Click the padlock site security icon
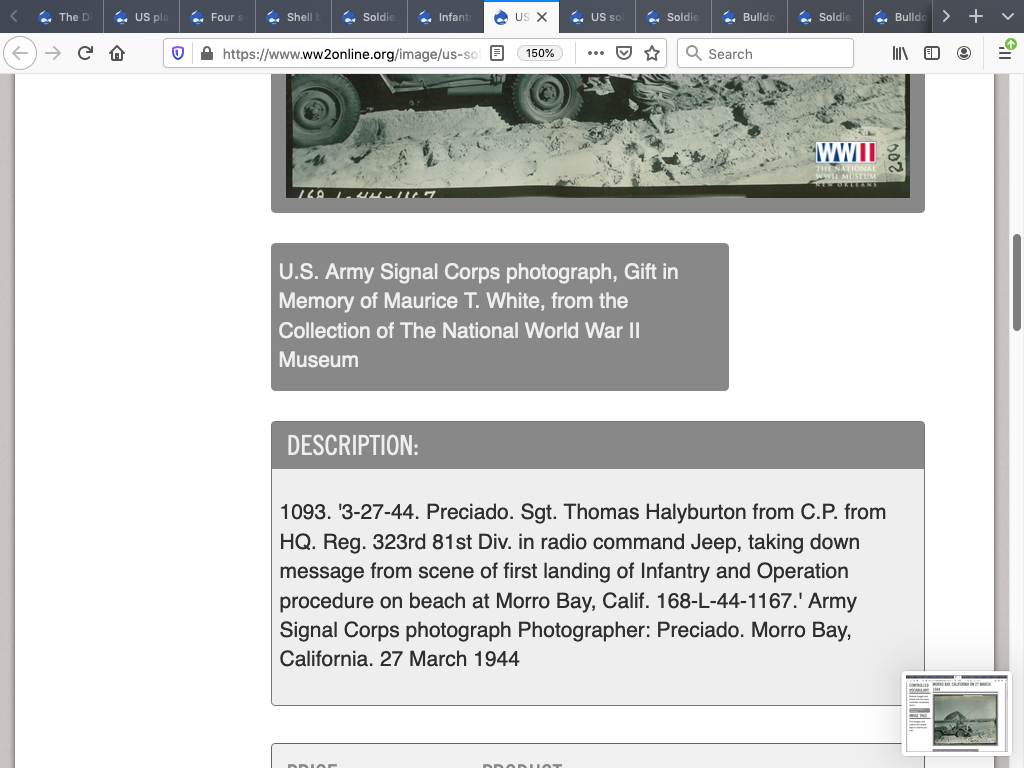 206,54
